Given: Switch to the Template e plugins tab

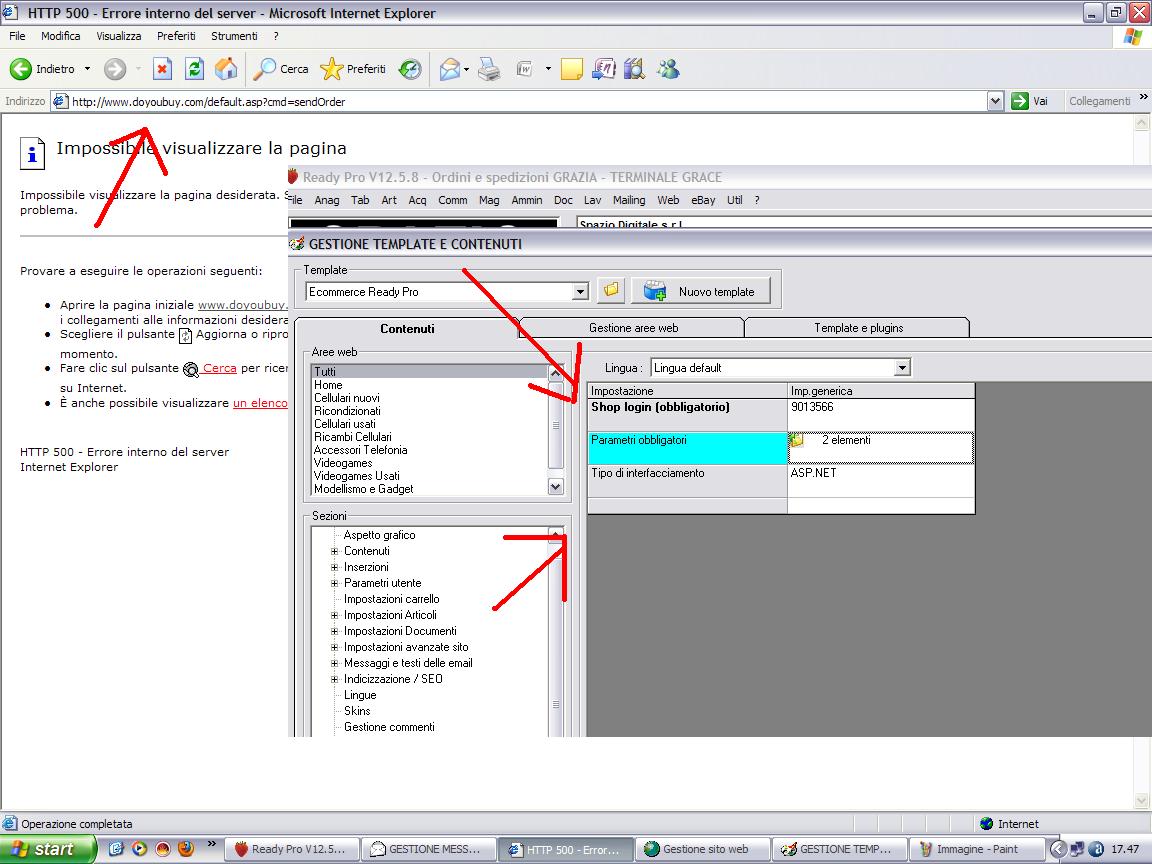Looking at the screenshot, I should click(x=858, y=328).
